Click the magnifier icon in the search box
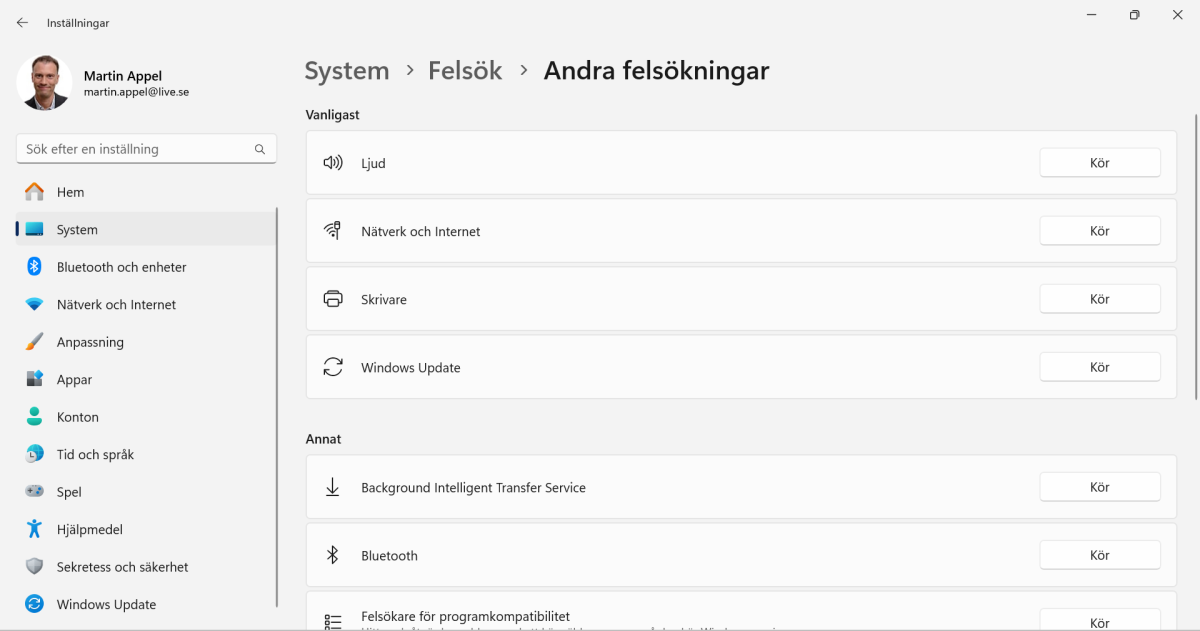 (259, 148)
